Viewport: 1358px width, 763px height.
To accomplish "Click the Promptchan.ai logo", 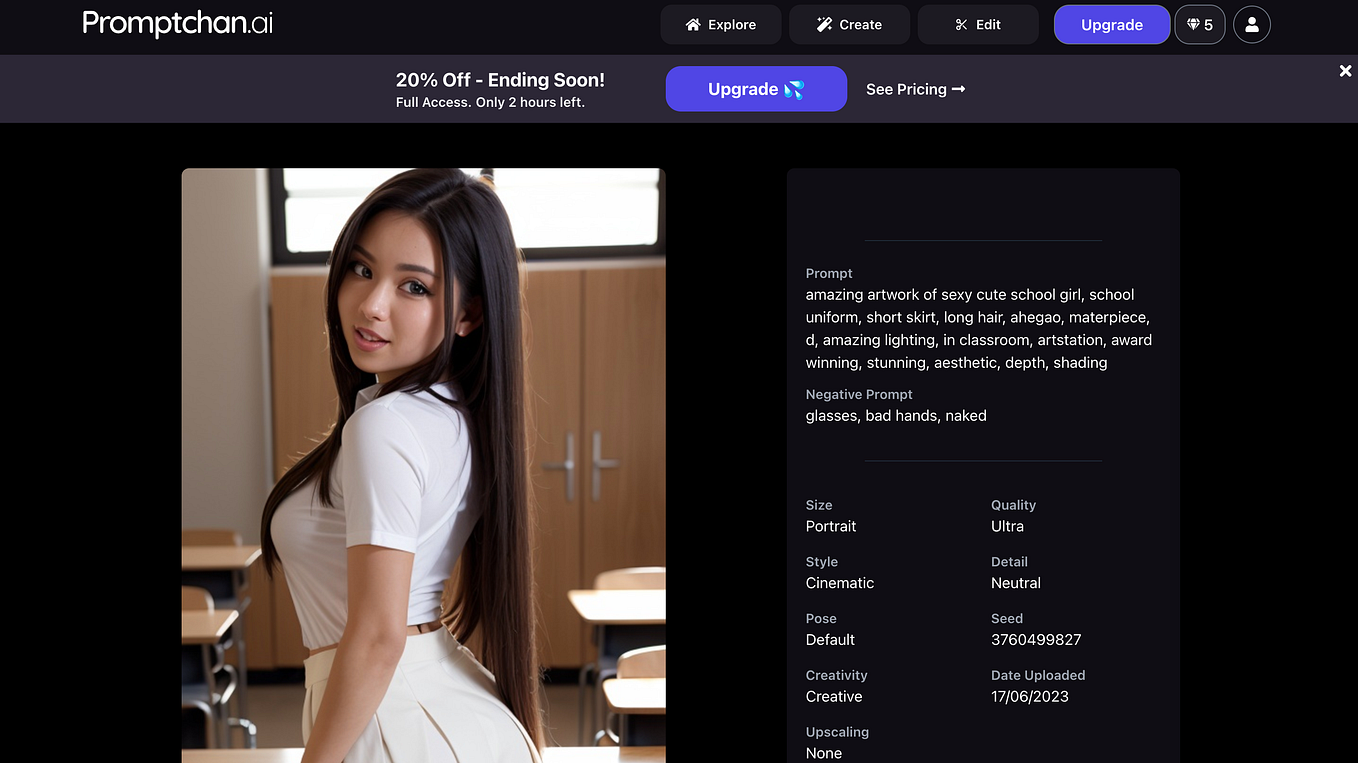I will [177, 23].
